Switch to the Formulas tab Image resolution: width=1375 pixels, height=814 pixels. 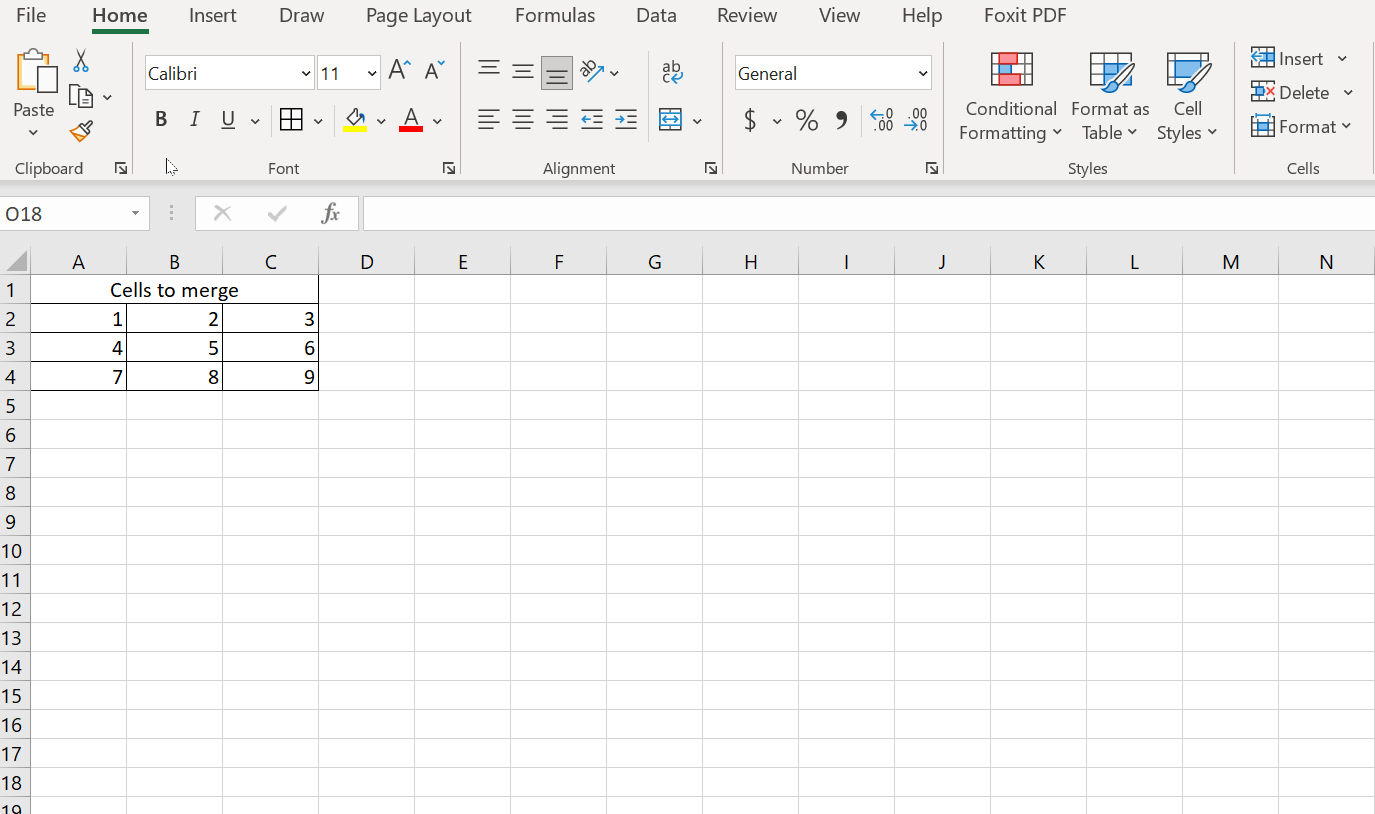point(555,15)
